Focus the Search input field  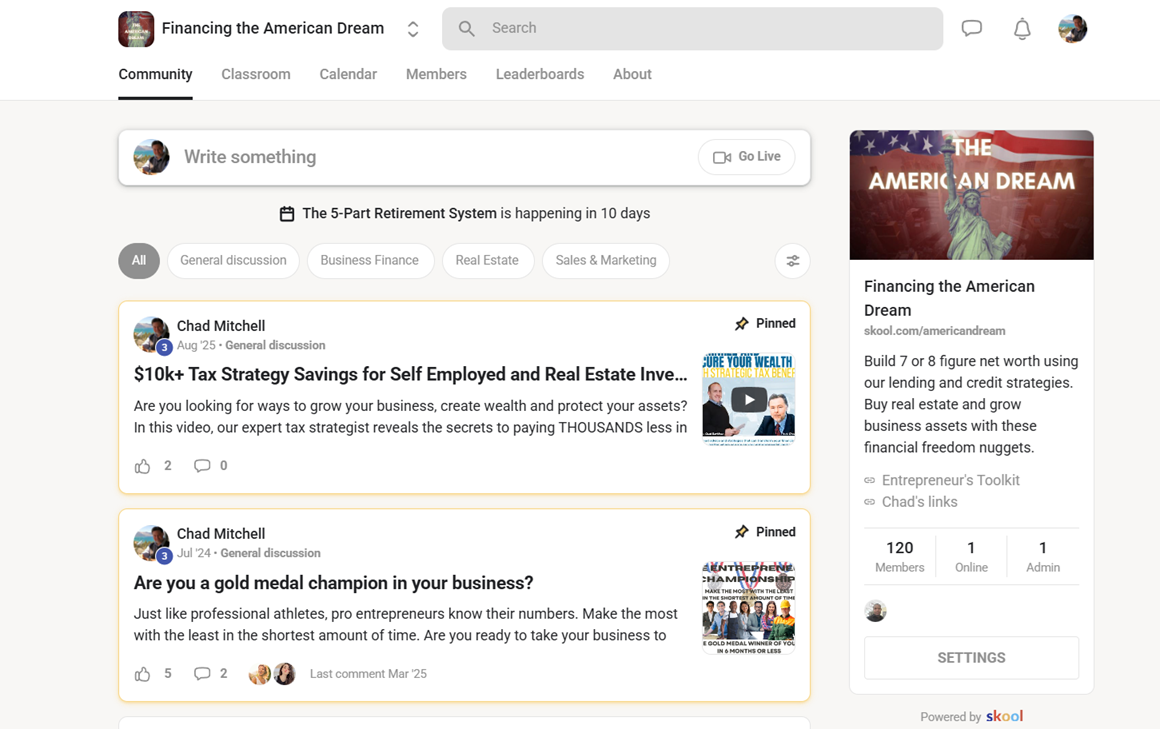(692, 29)
